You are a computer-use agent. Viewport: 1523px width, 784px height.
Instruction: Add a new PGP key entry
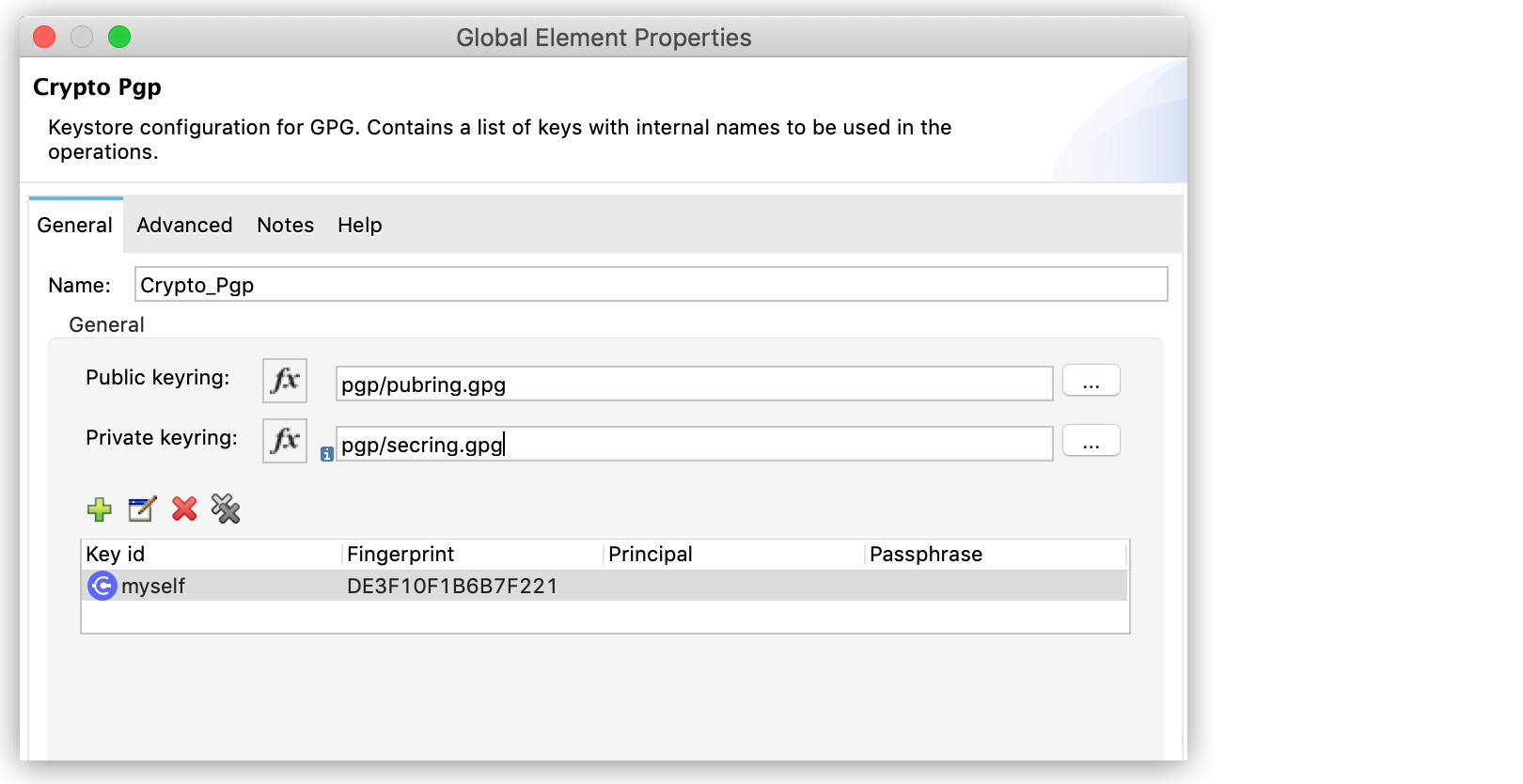coord(99,510)
